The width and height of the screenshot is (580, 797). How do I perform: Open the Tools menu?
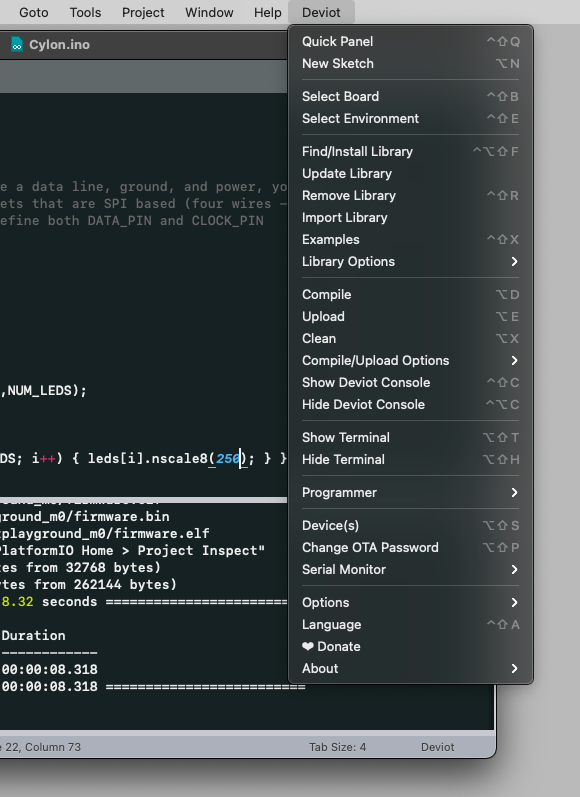coord(85,12)
